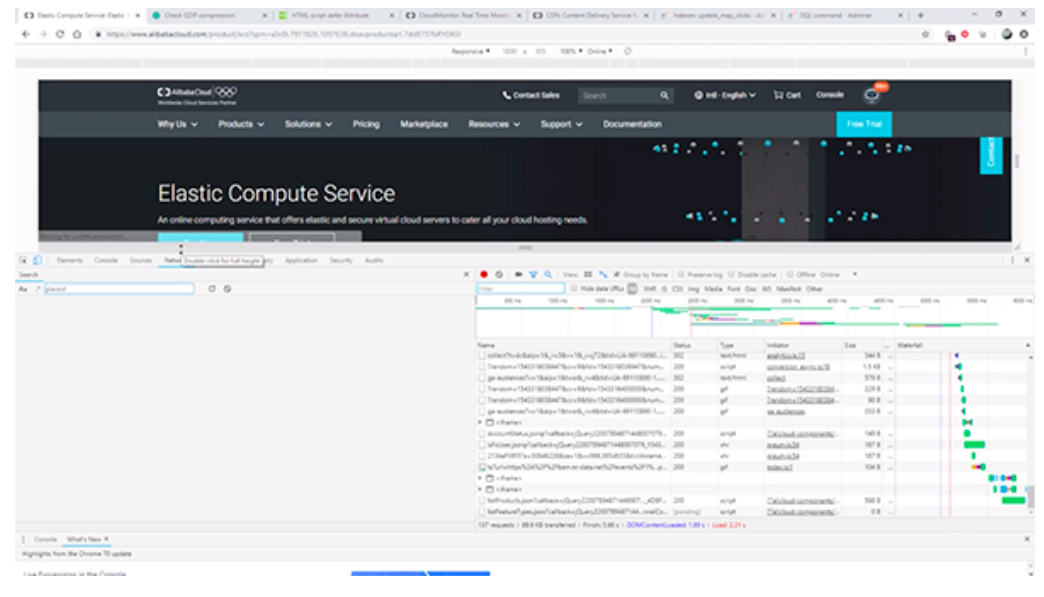Image resolution: width=1044 pixels, height=597 pixels.
Task: Click the red record network log button
Action: click(485, 274)
